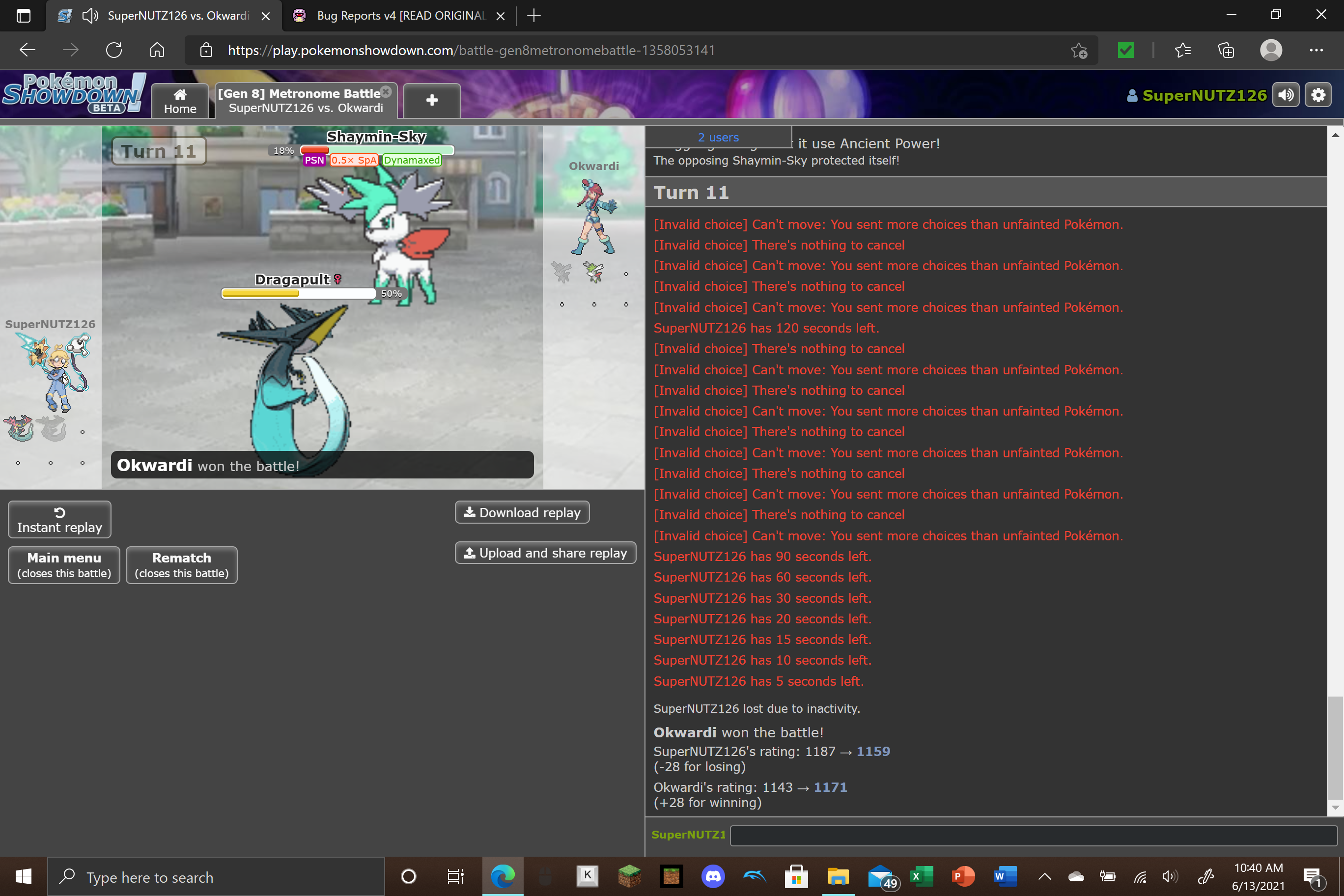Show hidden system tray icons
Screen dimensions: 1344x896
pyautogui.click(x=1044, y=876)
